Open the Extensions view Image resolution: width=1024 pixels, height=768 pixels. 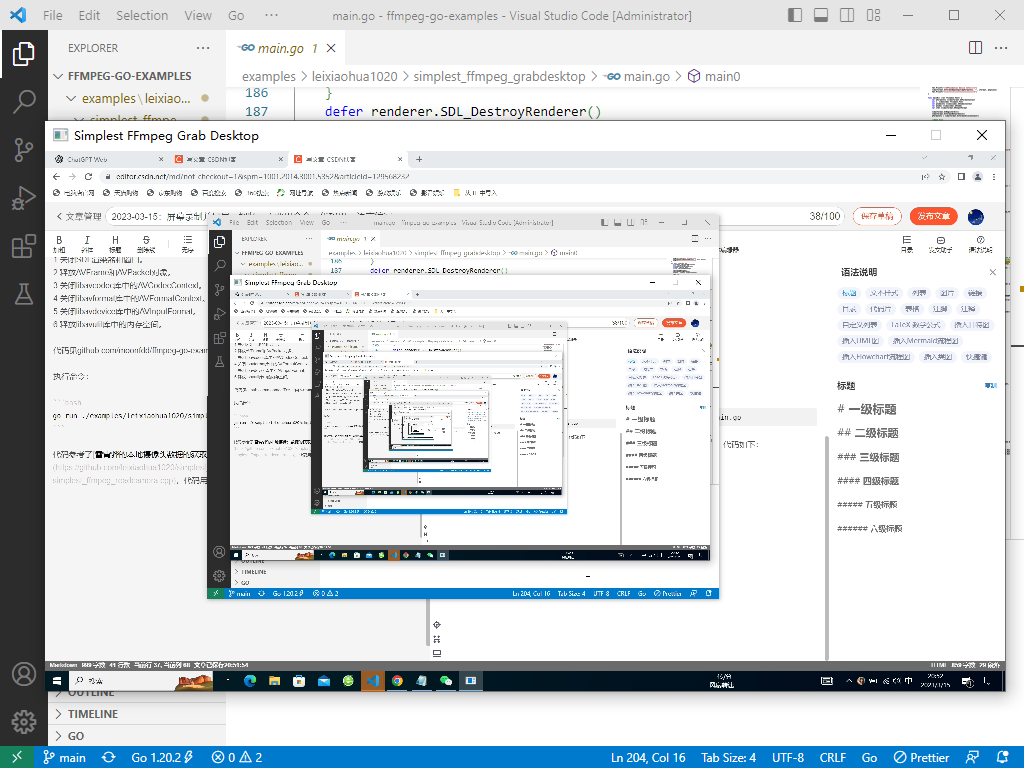tap(24, 246)
